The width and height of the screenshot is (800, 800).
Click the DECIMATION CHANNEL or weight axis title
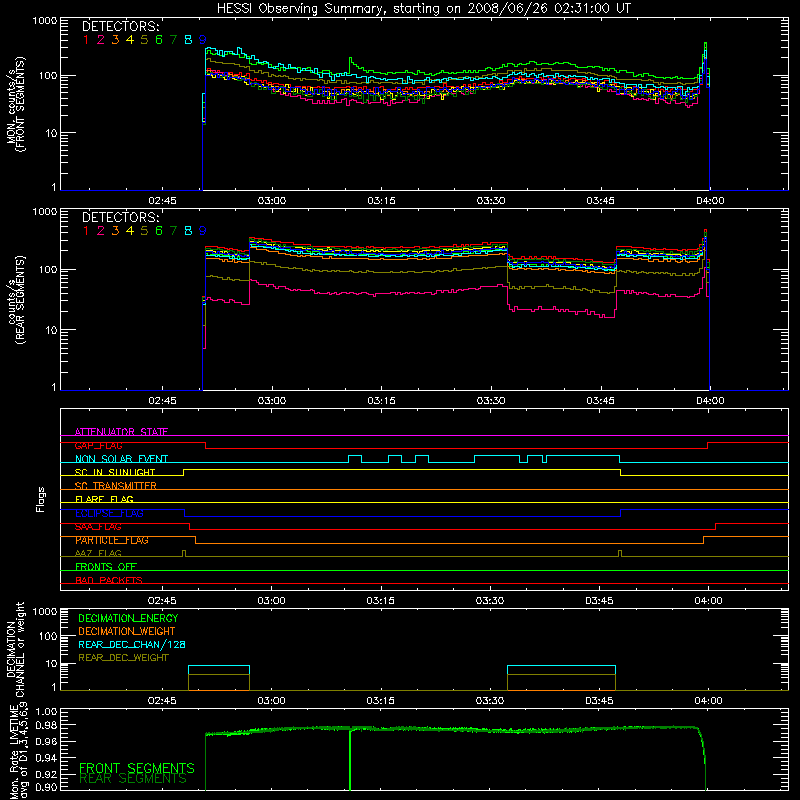(15, 649)
